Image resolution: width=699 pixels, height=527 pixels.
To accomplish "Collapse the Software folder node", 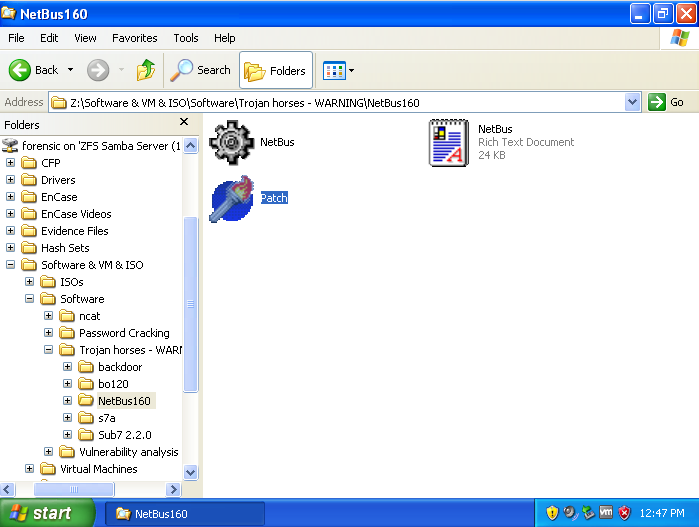I will [29, 299].
